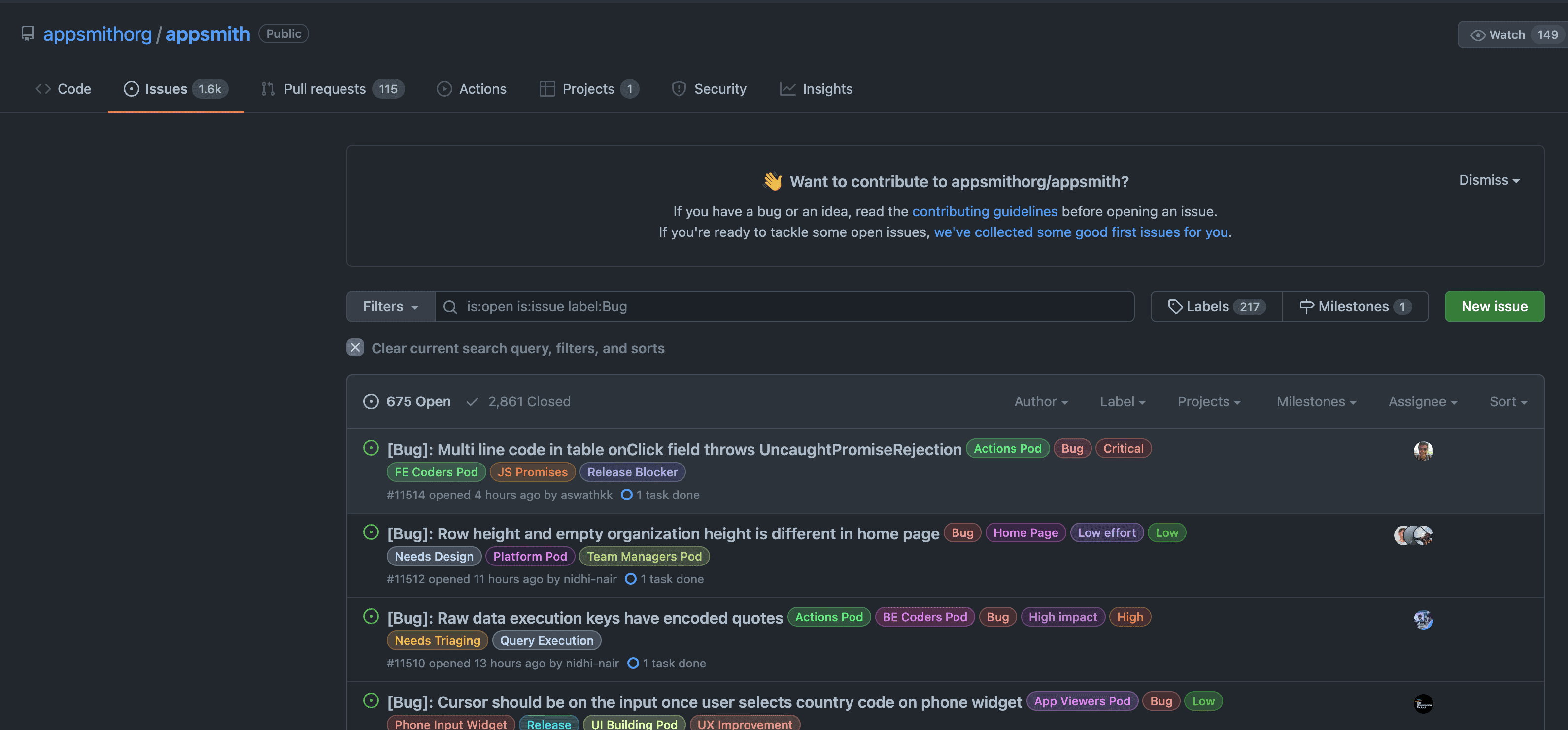Open the good first issues link
1568x730 pixels.
[1081, 232]
